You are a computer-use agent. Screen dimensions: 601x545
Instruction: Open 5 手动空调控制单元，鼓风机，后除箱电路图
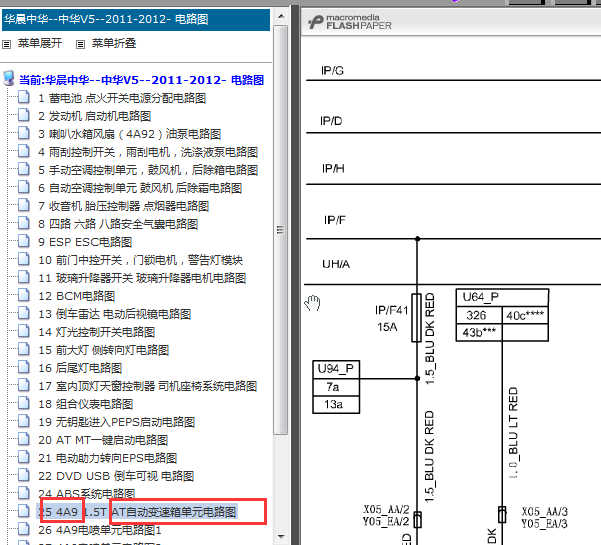(148, 170)
